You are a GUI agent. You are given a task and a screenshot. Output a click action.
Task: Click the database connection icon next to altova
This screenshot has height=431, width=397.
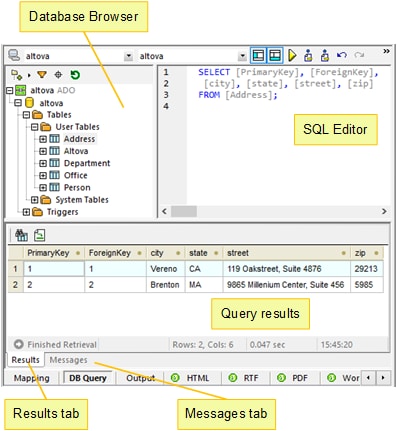click(14, 55)
